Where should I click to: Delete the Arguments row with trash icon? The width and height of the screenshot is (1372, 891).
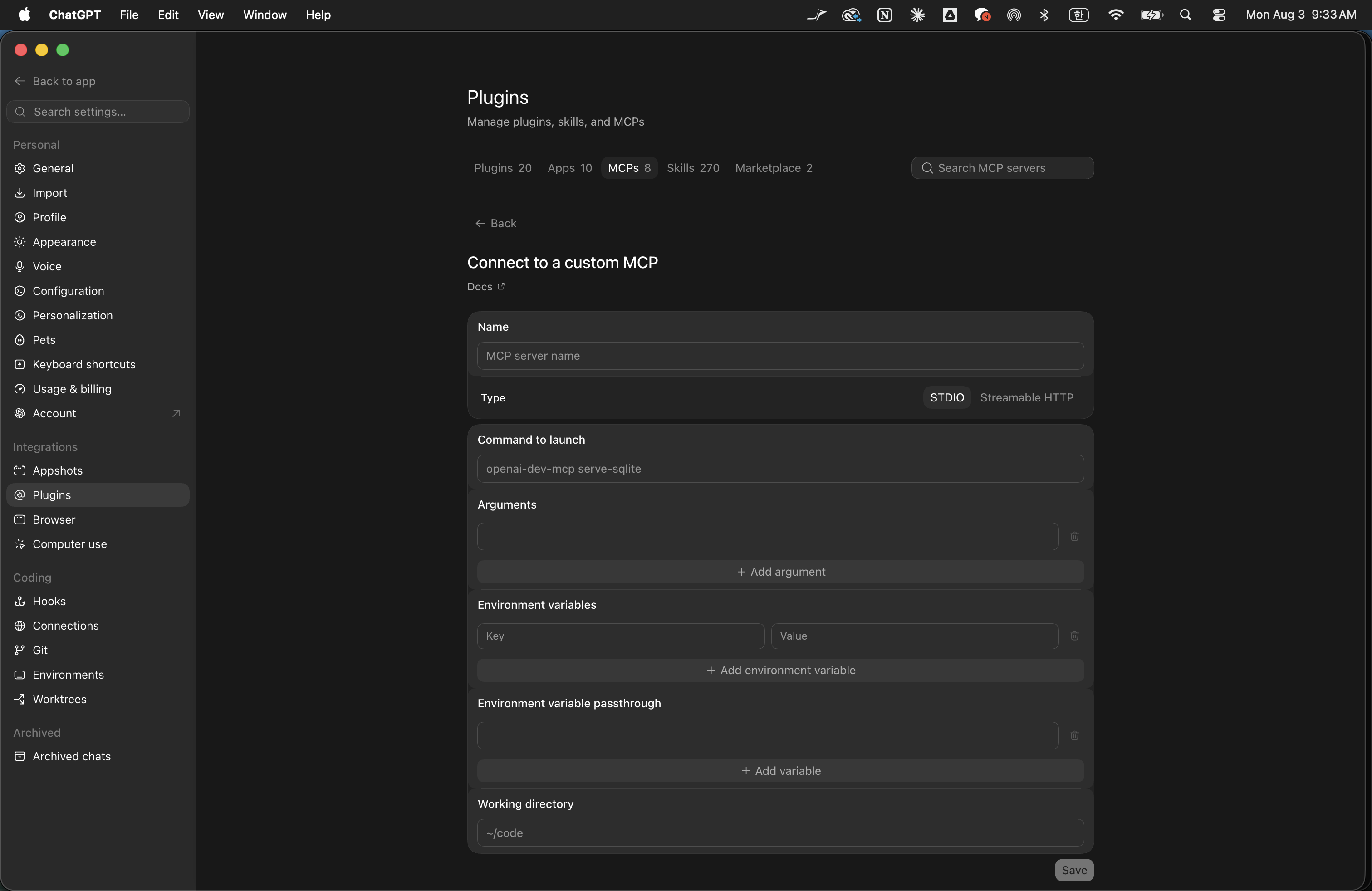tap(1074, 537)
